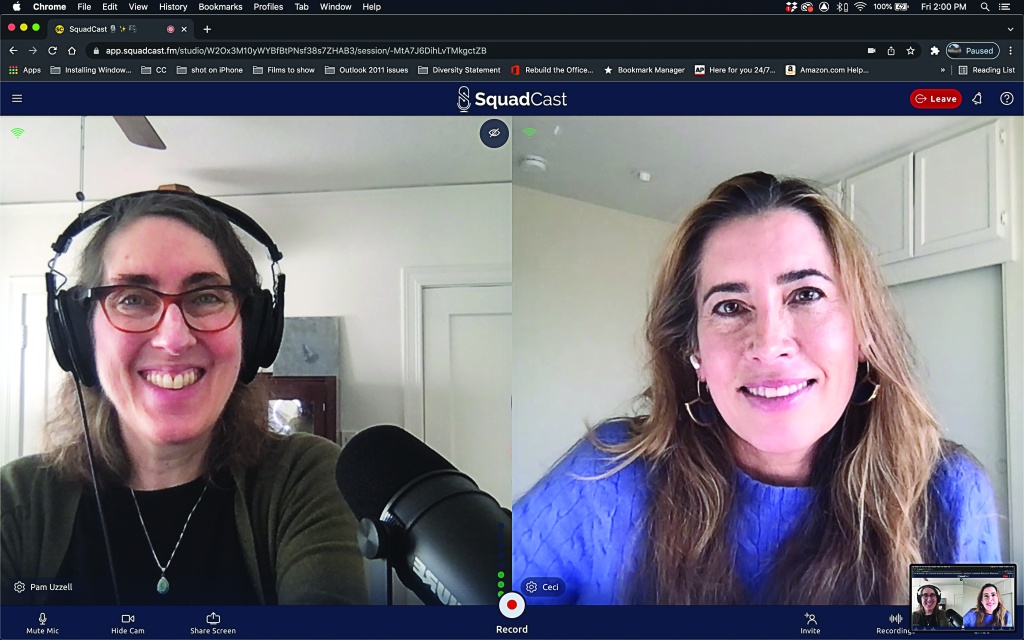Toggle the Mute Mic control

[x=42, y=619]
